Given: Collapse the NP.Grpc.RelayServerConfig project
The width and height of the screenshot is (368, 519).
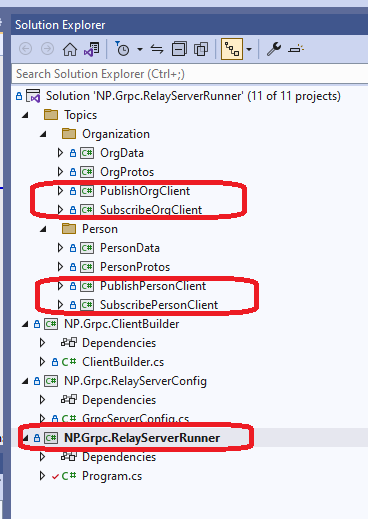Looking at the screenshot, I should pos(25,381).
